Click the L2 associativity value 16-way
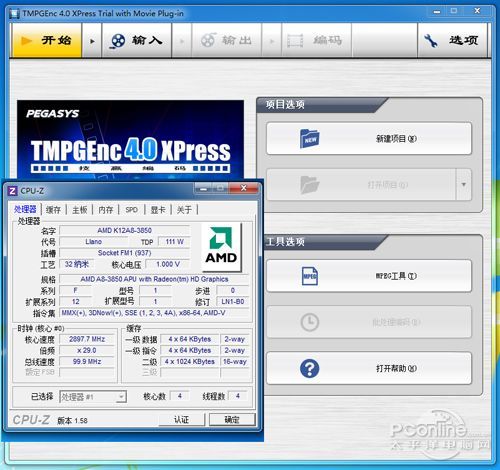Viewport: 500px width, 470px height. [x=235, y=362]
